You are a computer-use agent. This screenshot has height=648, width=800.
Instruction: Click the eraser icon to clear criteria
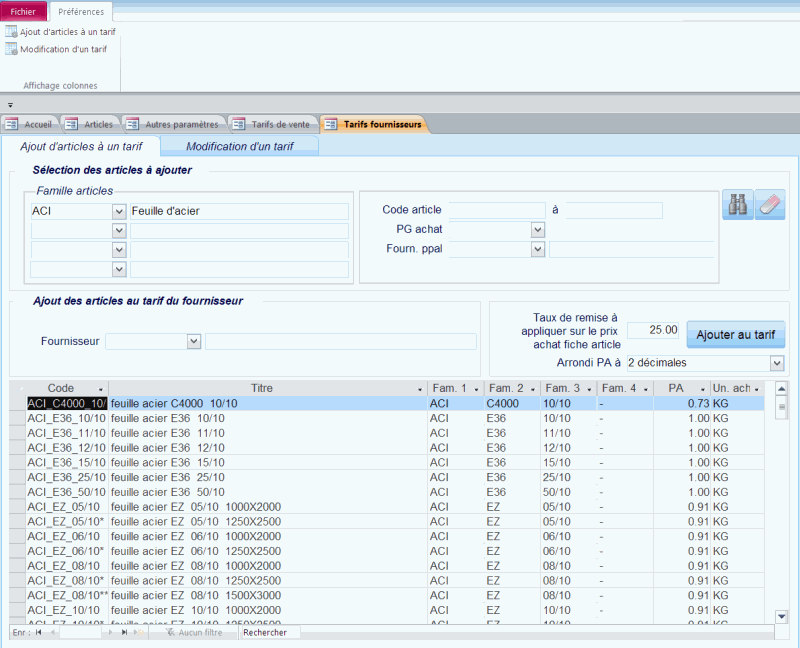coord(770,207)
